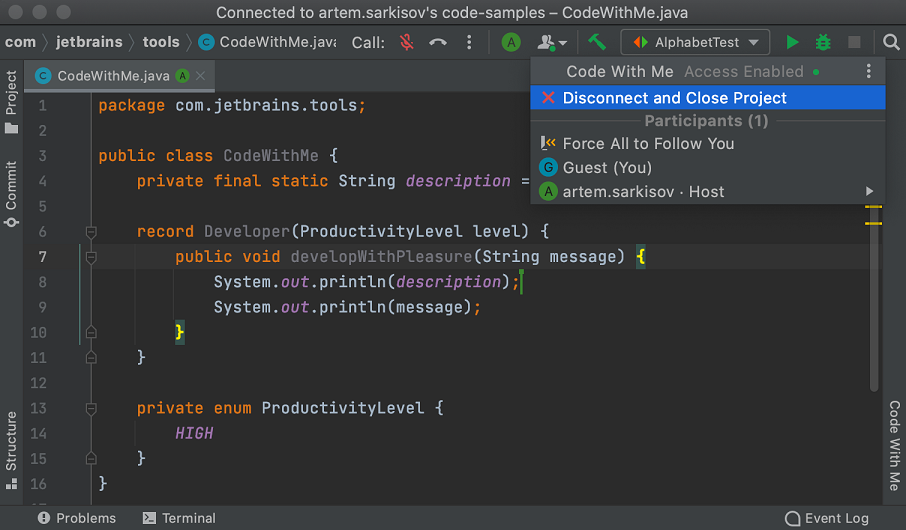This screenshot has width=906, height=530.
Task: Click the Build project hammer icon
Action: coord(597,42)
